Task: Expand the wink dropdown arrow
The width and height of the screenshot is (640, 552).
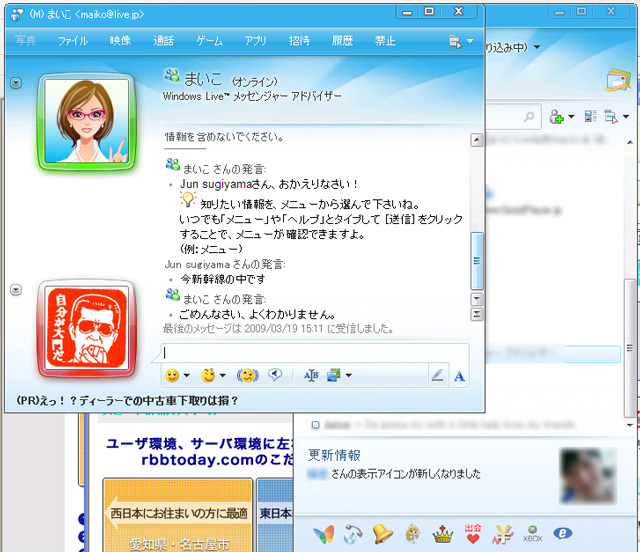Action: tap(222, 375)
